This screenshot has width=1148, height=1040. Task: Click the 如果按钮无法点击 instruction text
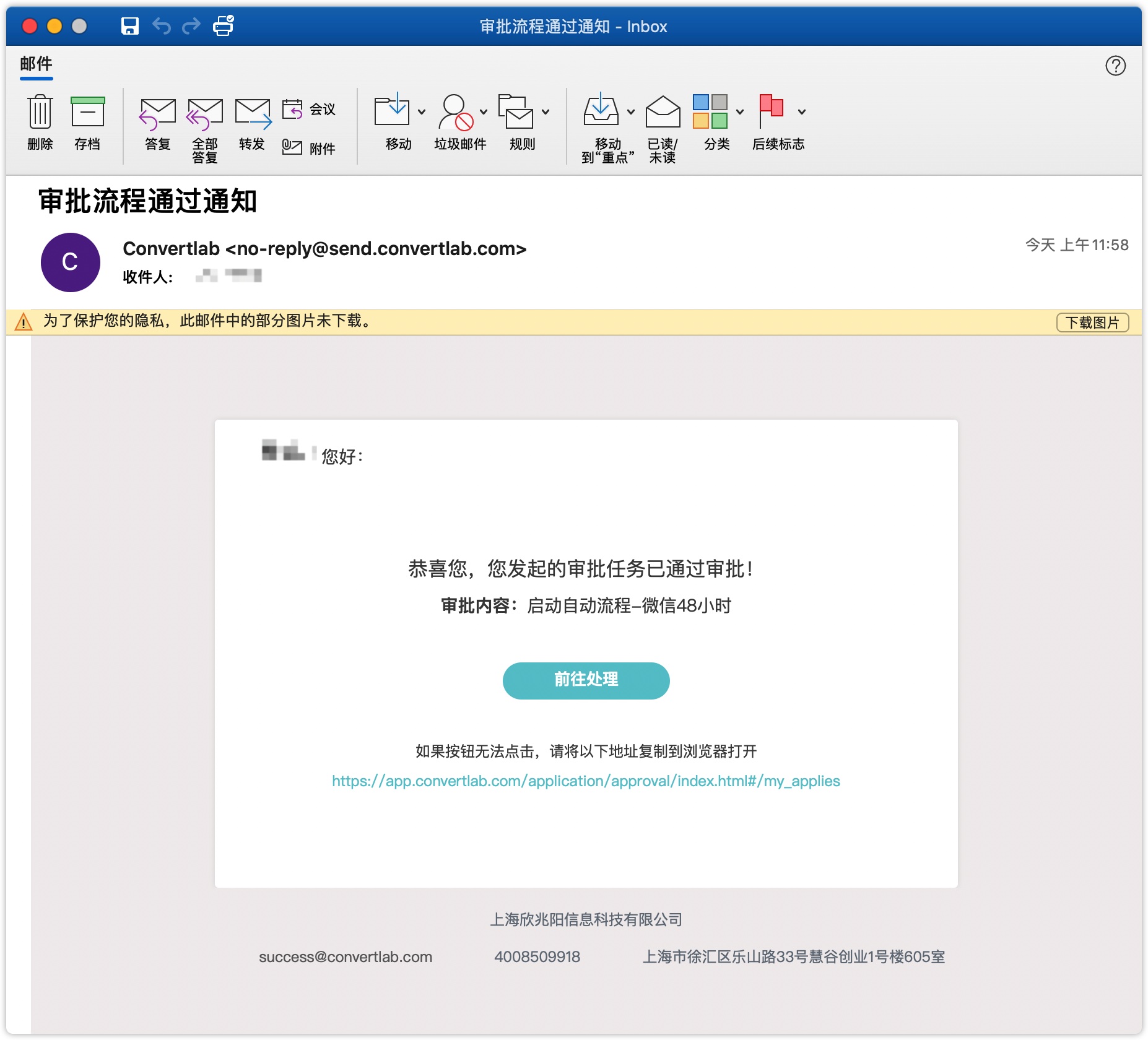coord(586,752)
